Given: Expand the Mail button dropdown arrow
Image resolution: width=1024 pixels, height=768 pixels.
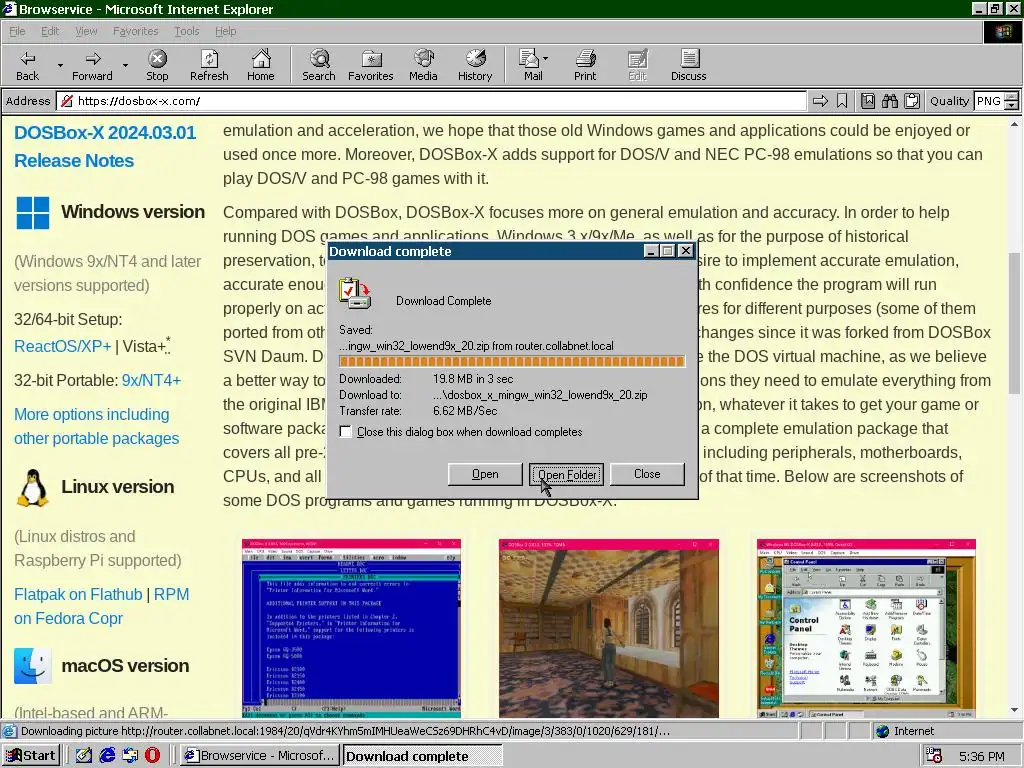Looking at the screenshot, I should coord(545,59).
